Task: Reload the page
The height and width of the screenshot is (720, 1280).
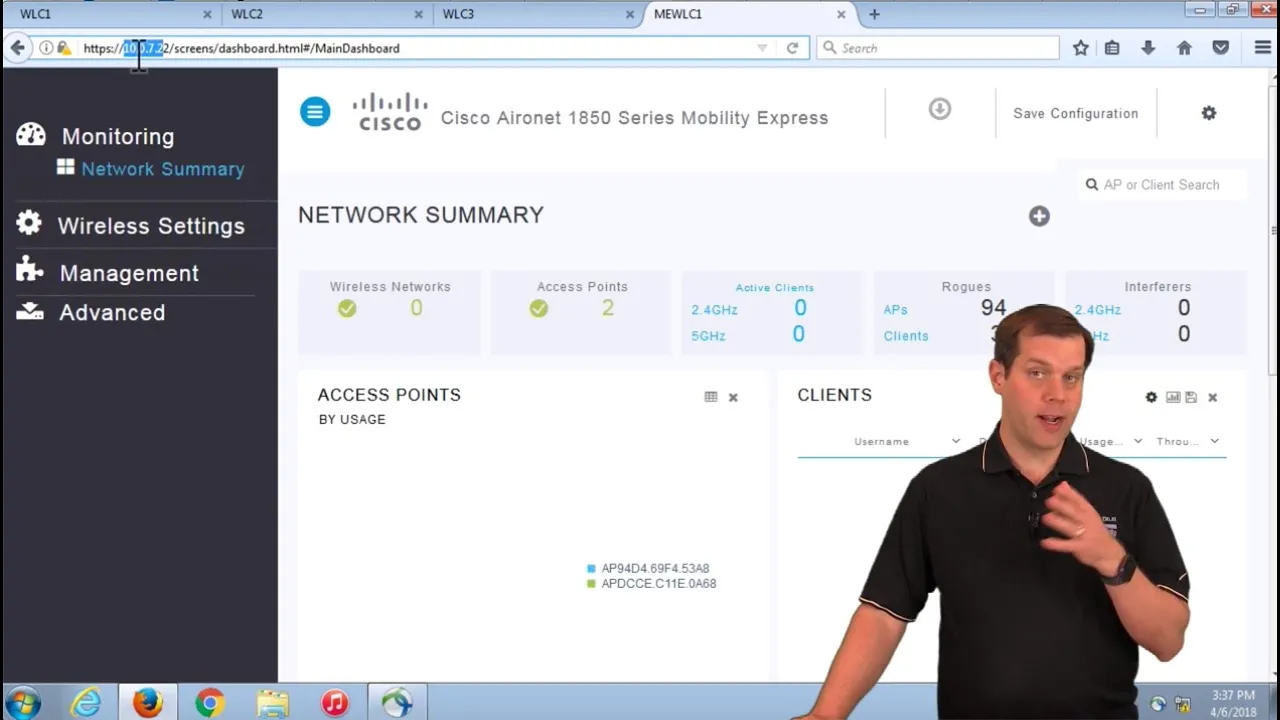Action: pos(792,48)
